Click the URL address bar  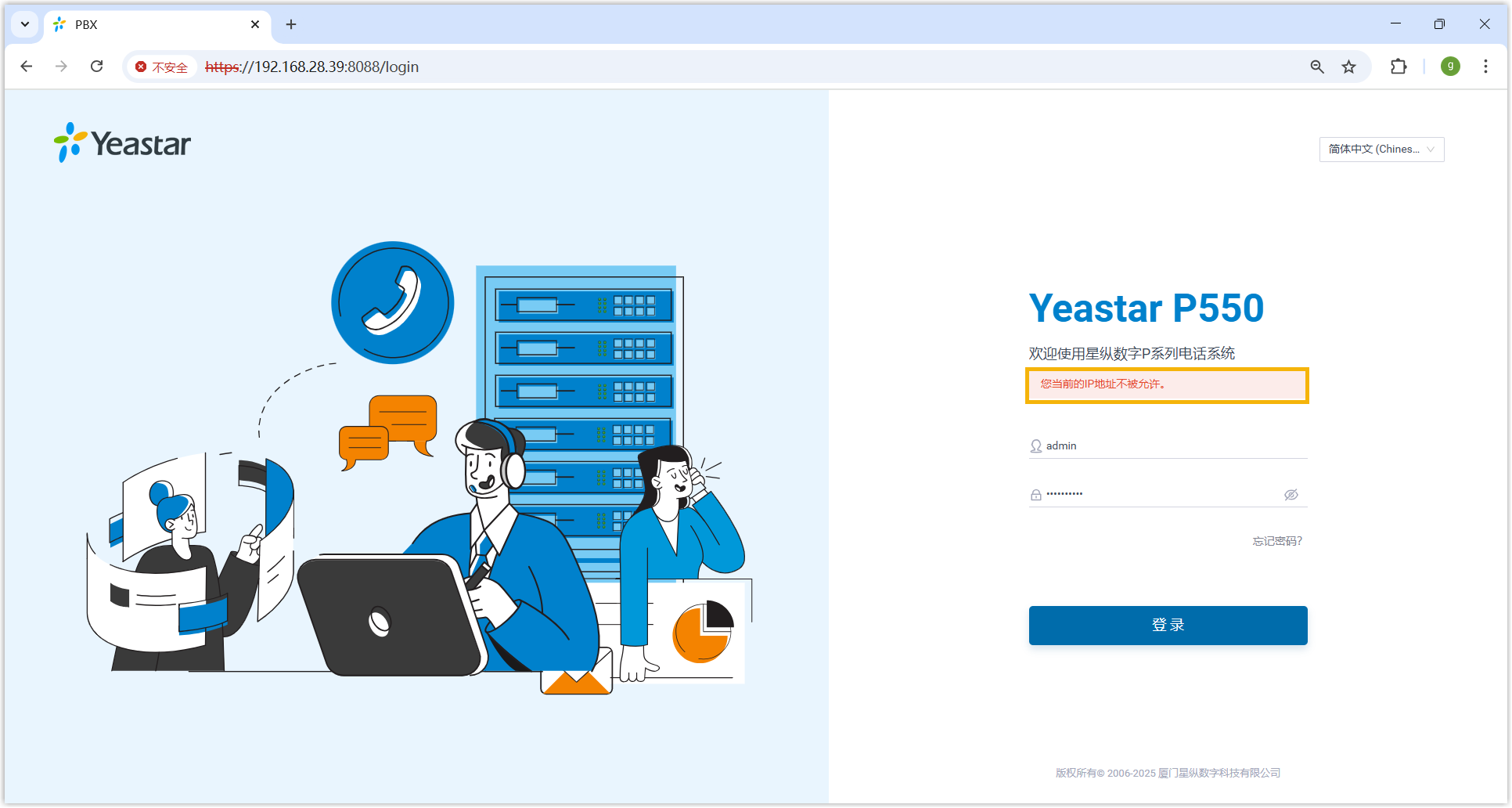tap(704, 67)
